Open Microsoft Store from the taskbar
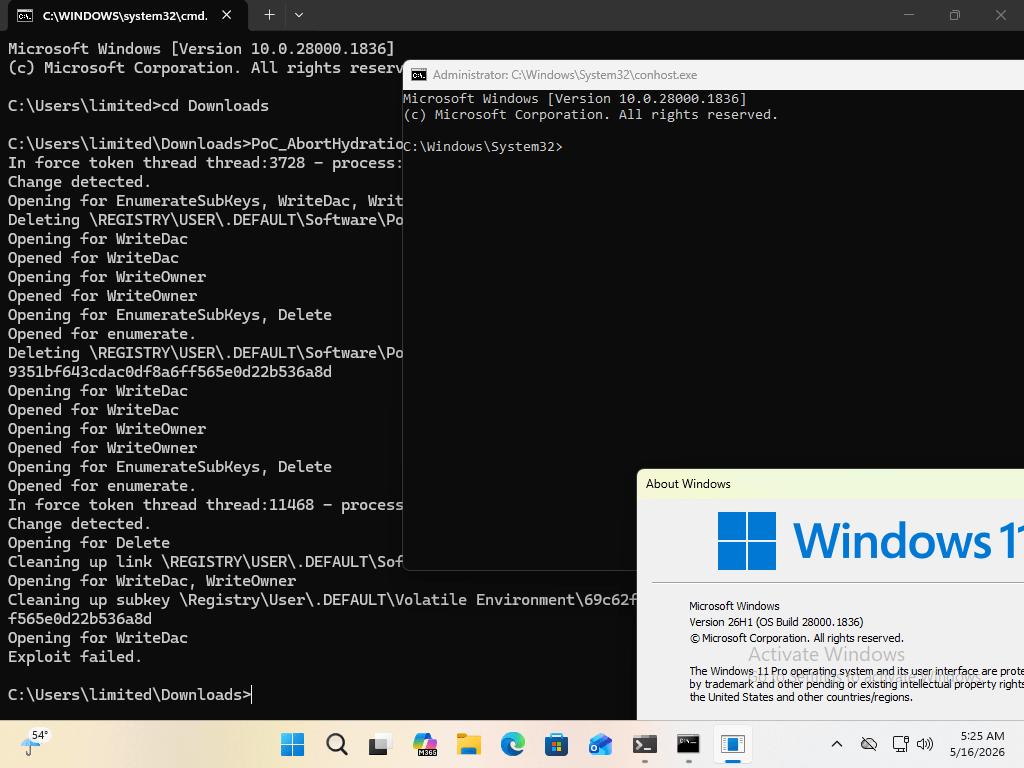The width and height of the screenshot is (1024, 768). coord(556,744)
